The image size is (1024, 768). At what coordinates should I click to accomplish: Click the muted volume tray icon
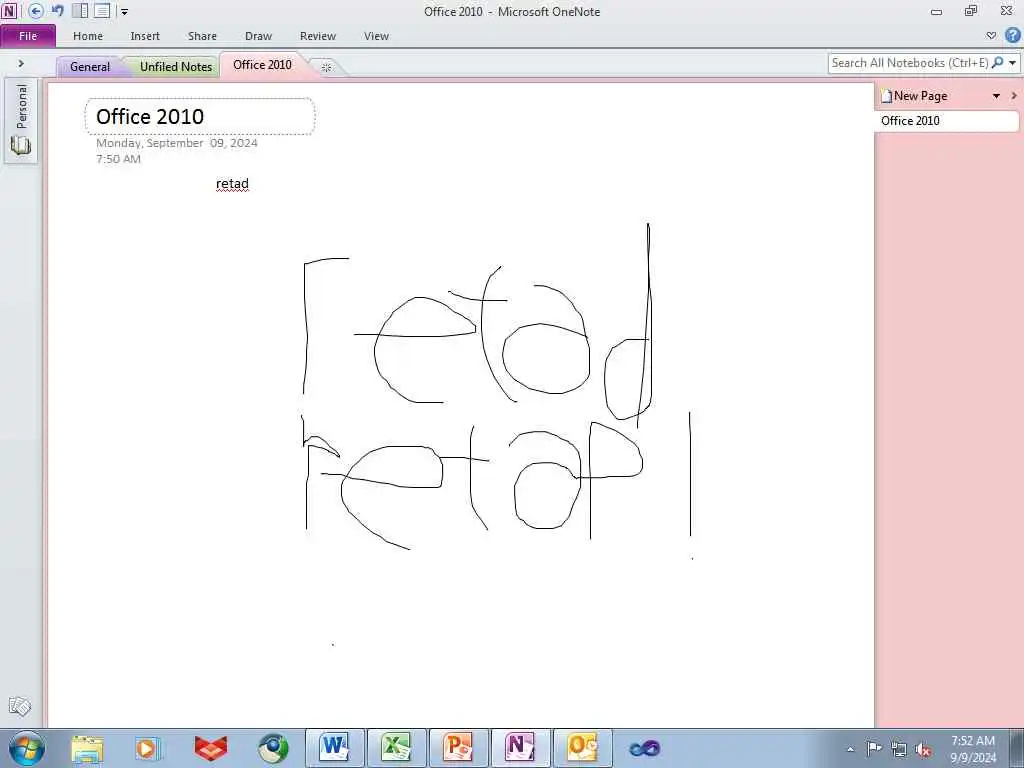(x=923, y=749)
